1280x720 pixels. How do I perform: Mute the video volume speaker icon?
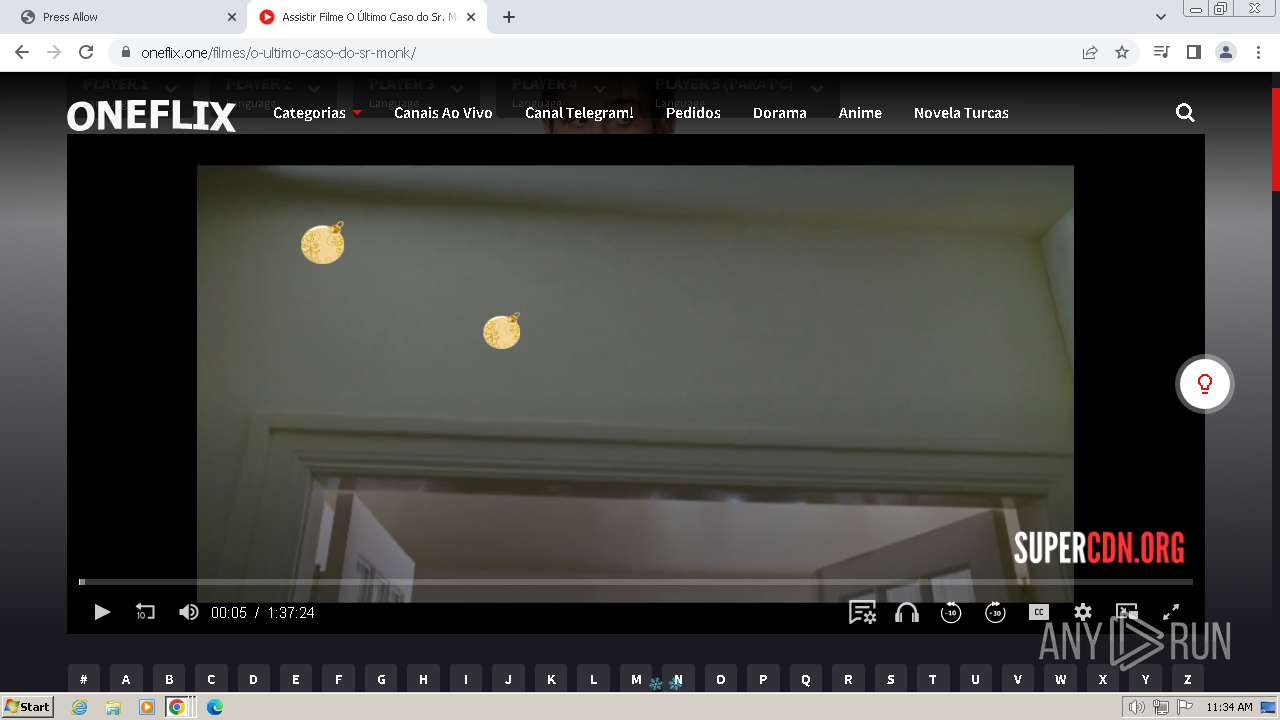click(188, 612)
